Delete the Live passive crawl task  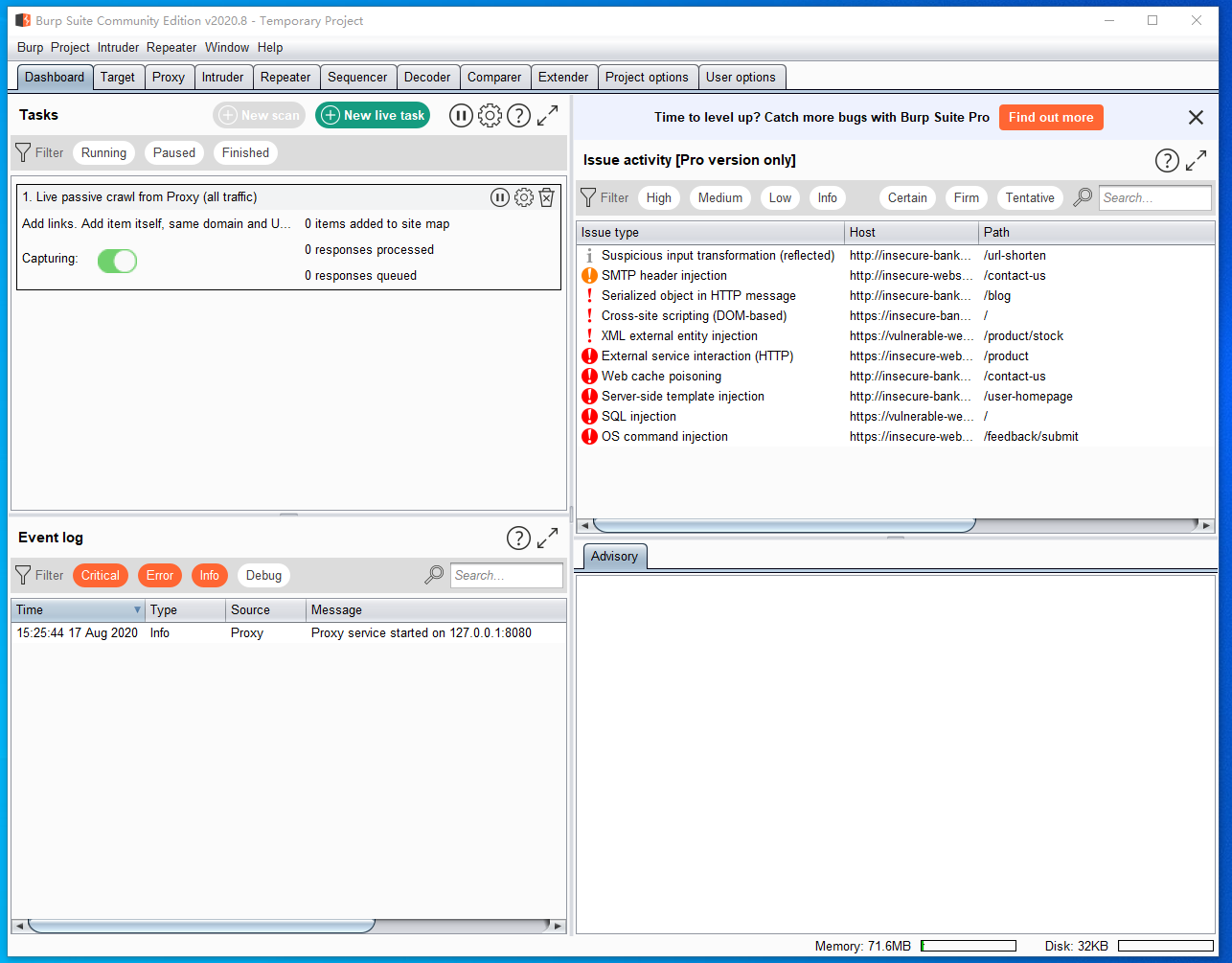pyautogui.click(x=546, y=197)
